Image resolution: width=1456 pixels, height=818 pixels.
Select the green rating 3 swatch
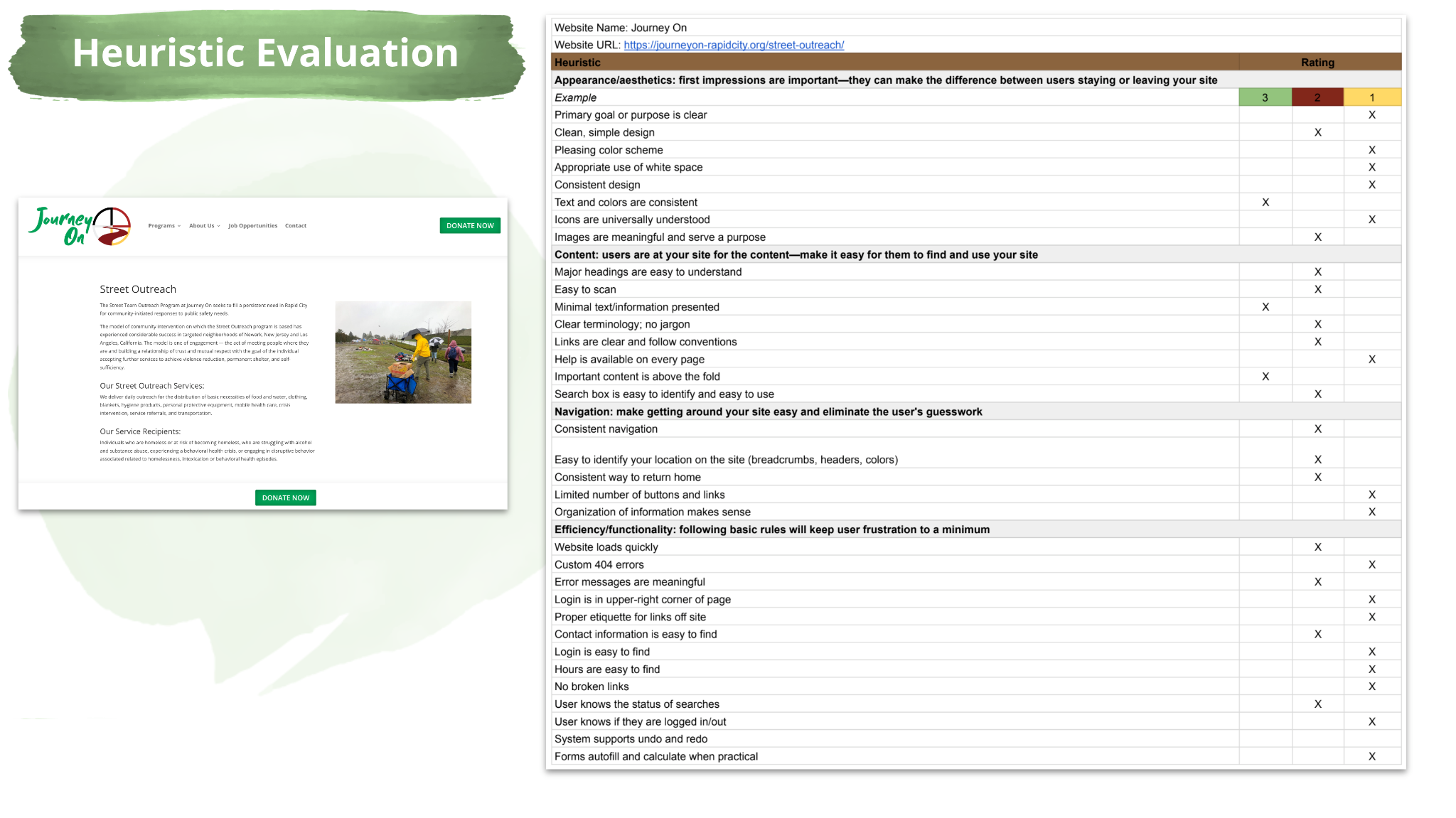1265,97
